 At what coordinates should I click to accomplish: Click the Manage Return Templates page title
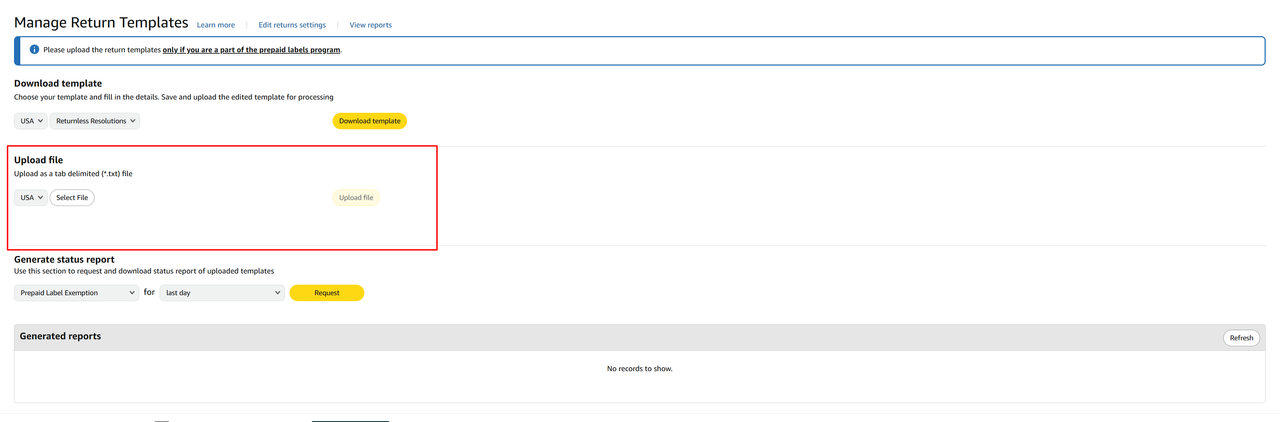[101, 22]
